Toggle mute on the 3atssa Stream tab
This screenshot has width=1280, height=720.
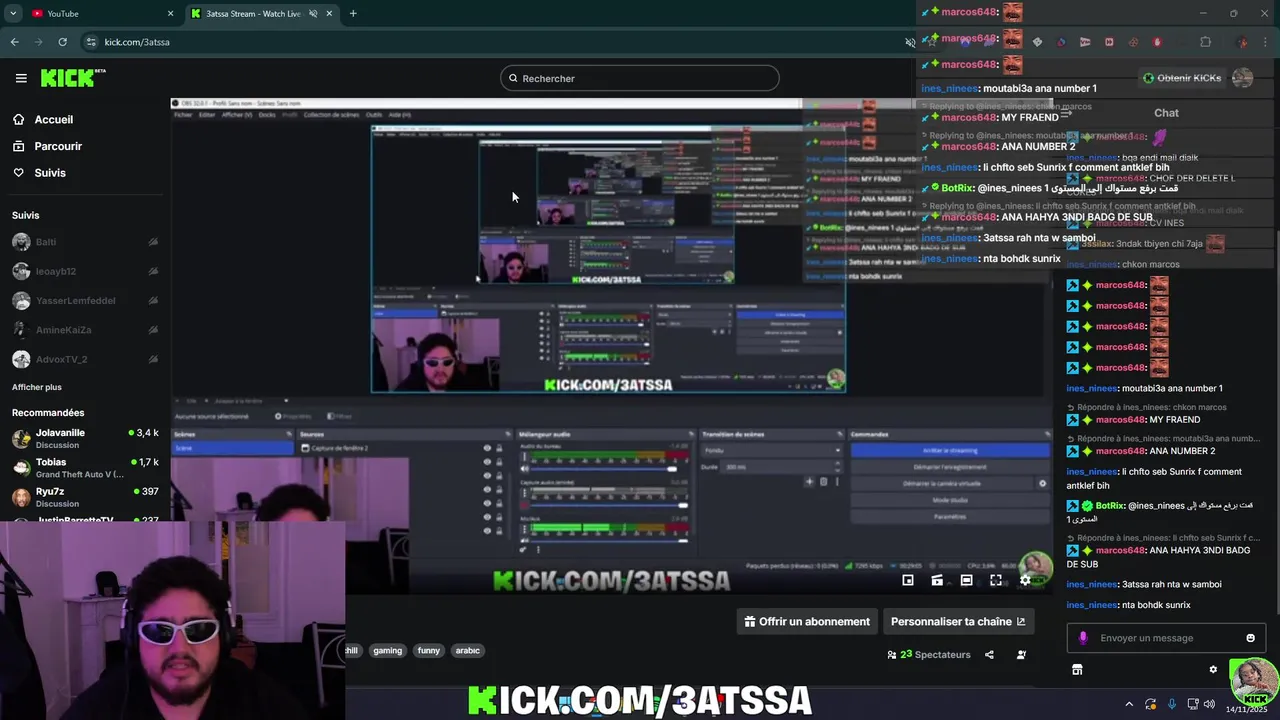[313, 13]
